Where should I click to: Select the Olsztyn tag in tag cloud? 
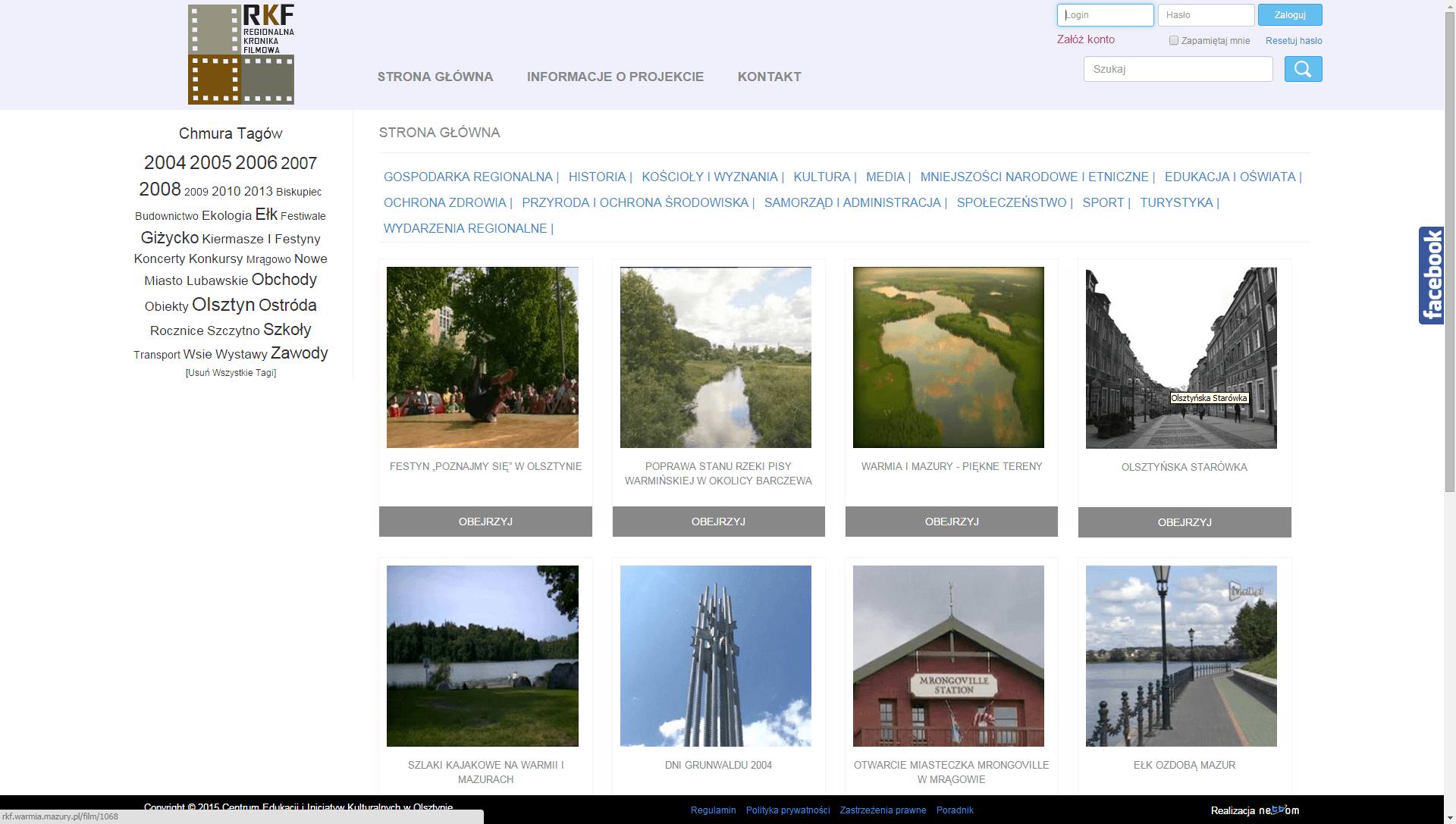pos(223,305)
